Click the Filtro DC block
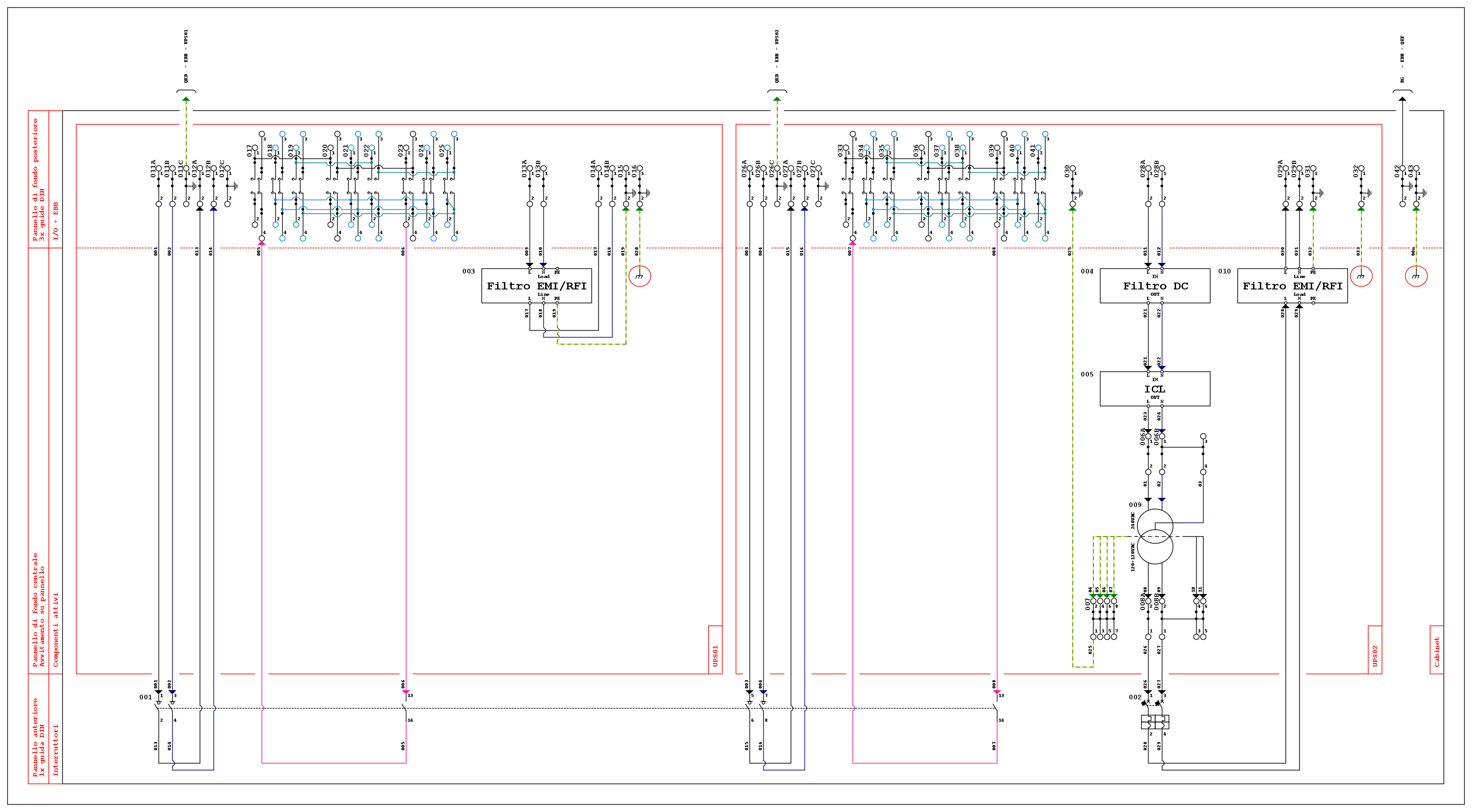 click(1155, 286)
